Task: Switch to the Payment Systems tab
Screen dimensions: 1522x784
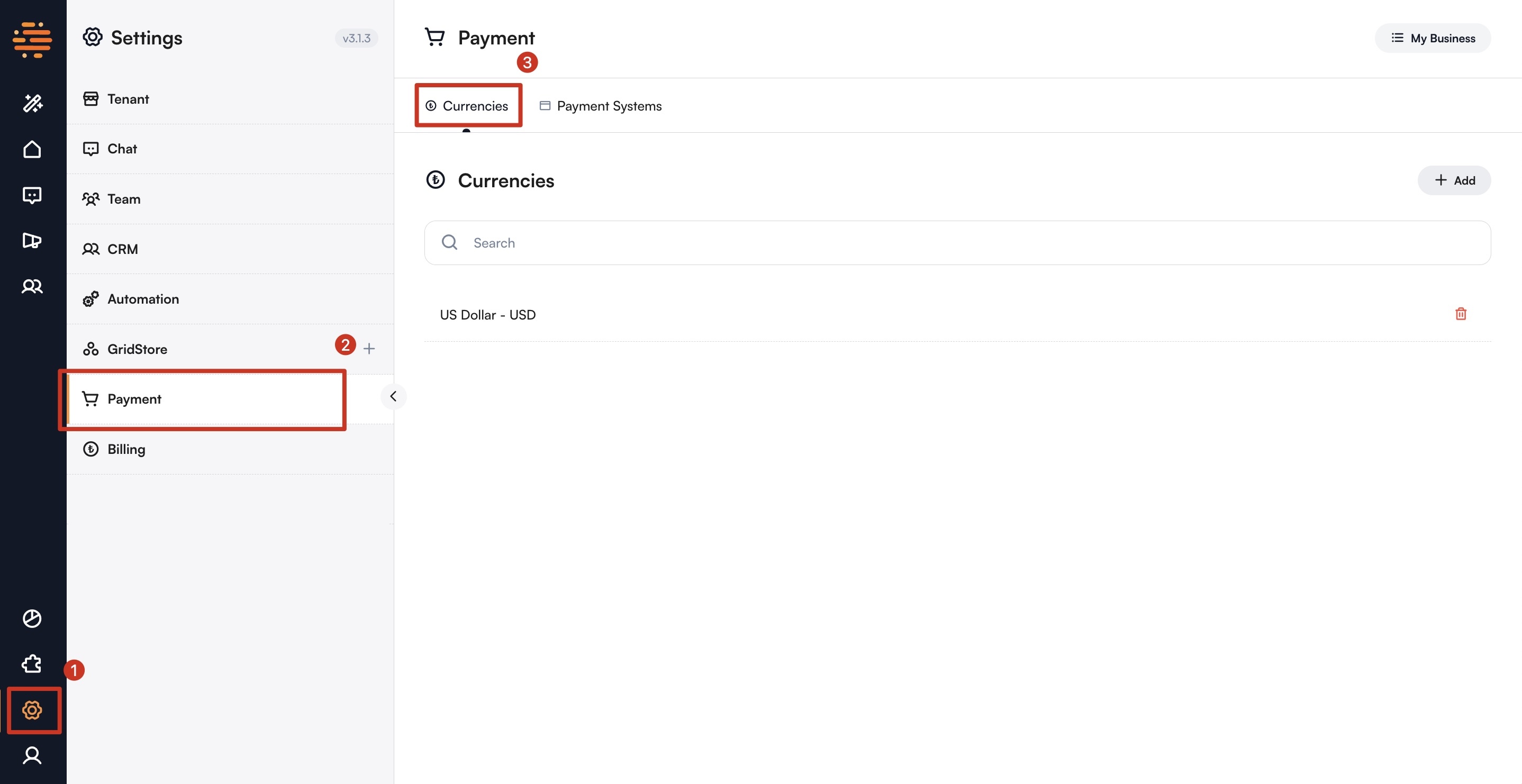Action: point(601,106)
